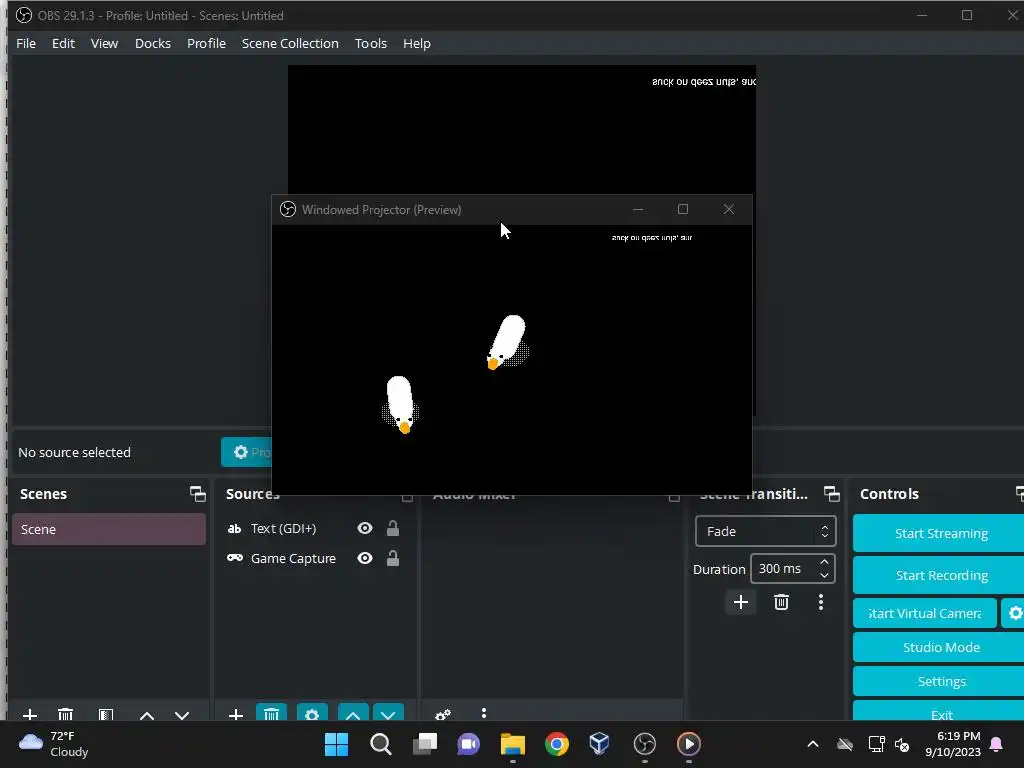Image resolution: width=1024 pixels, height=768 pixels.
Task: Decrease transition duration with down arrow
Action: 824,575
